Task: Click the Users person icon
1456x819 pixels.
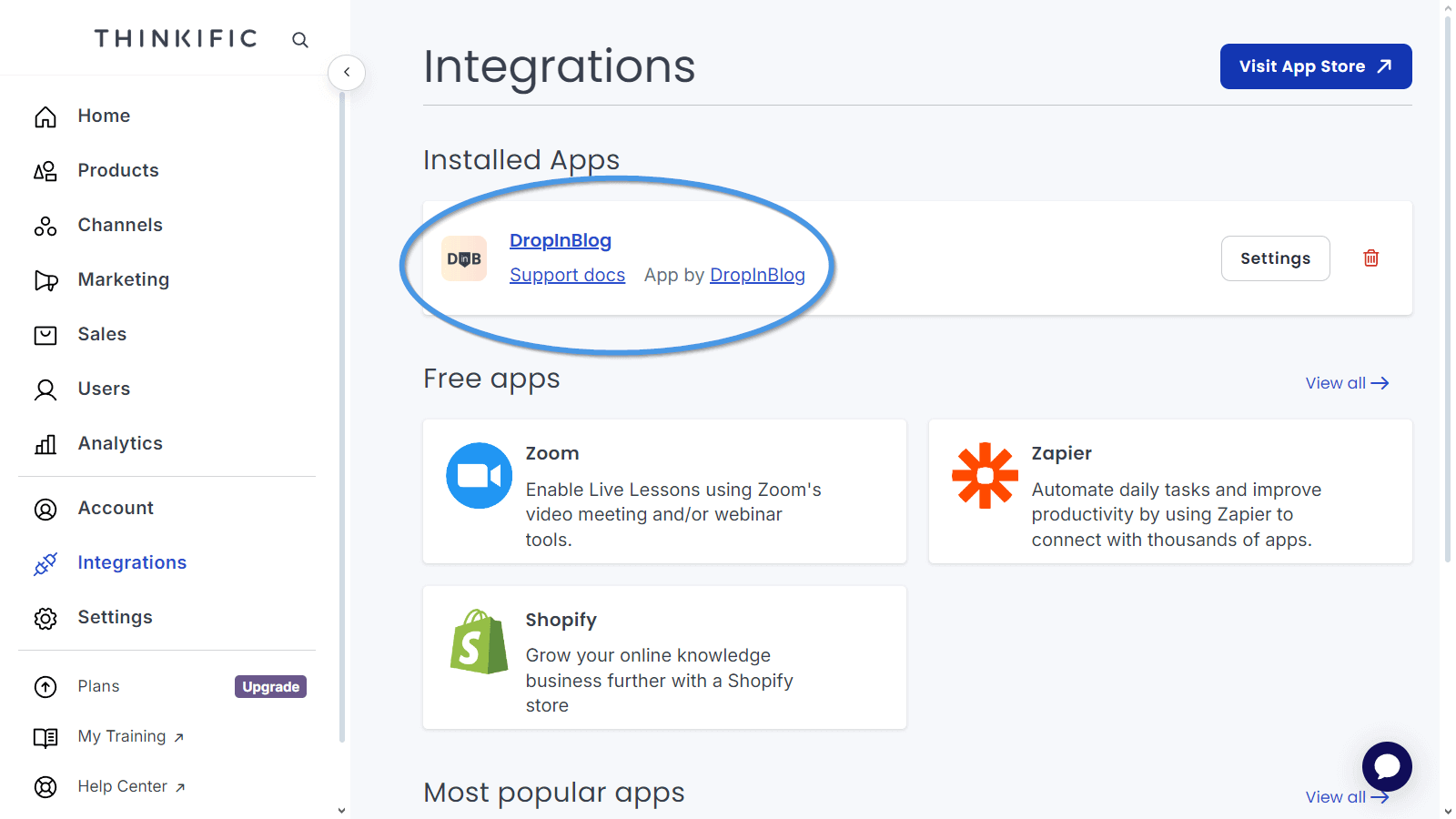Action: point(45,389)
